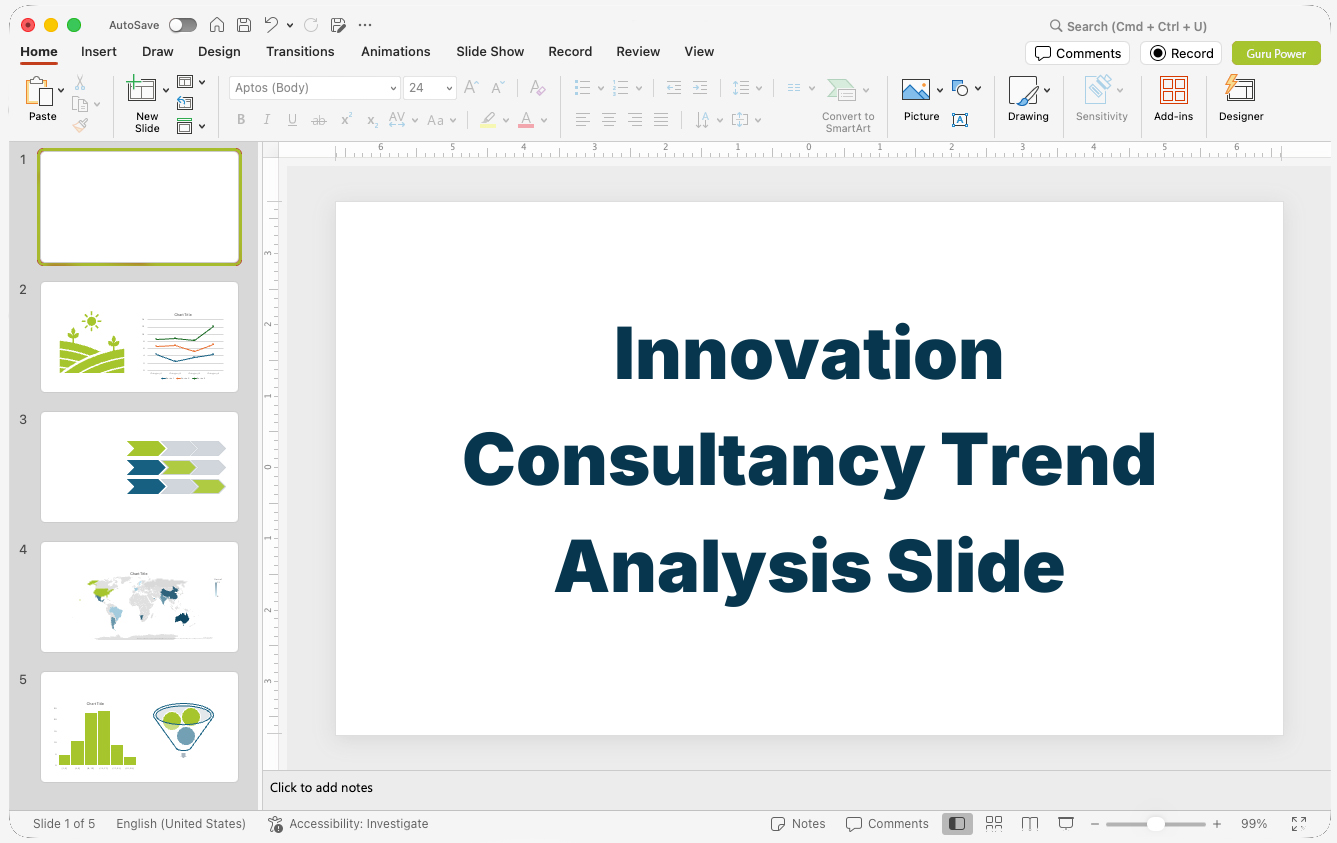The height and width of the screenshot is (843, 1337).
Task: Select slide 3 thumbnail with arrows
Action: pos(139,467)
